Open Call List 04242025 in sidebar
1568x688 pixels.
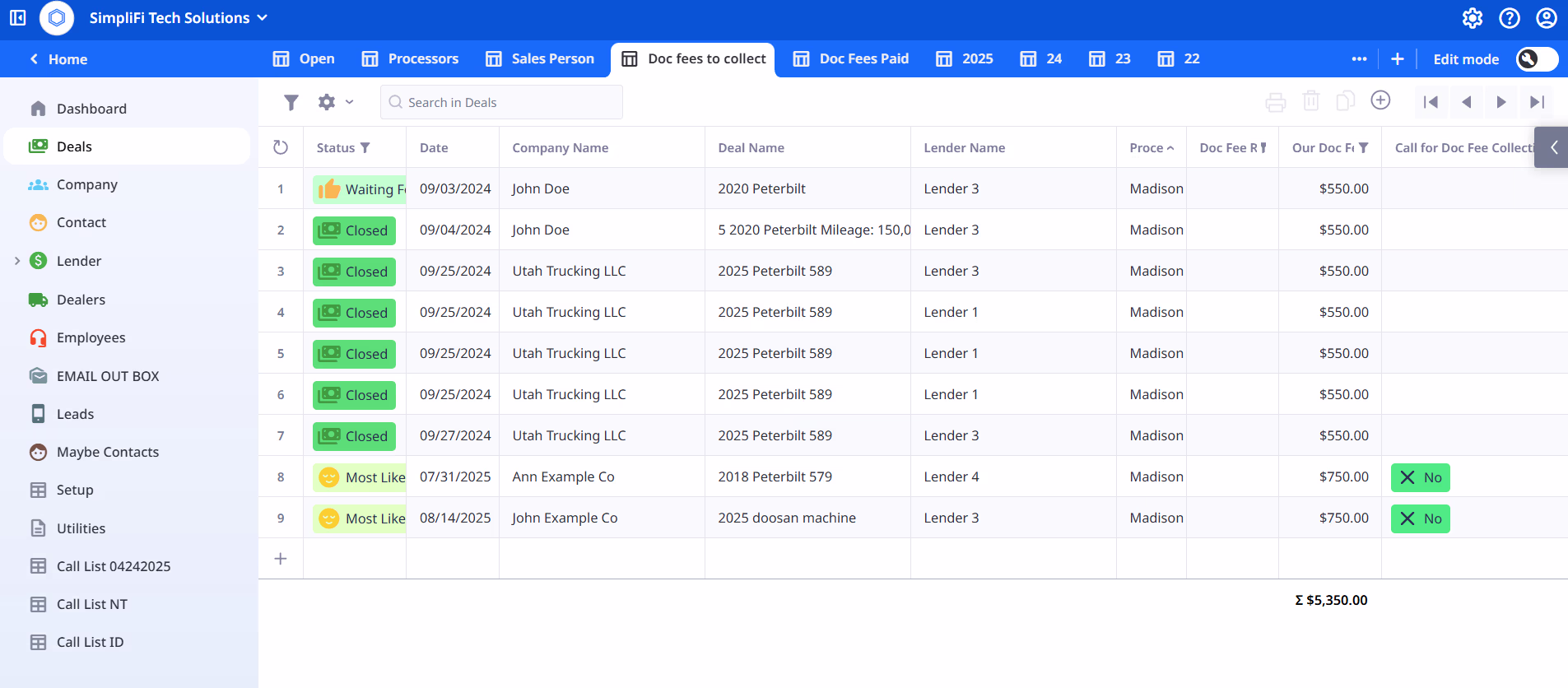(x=127, y=566)
